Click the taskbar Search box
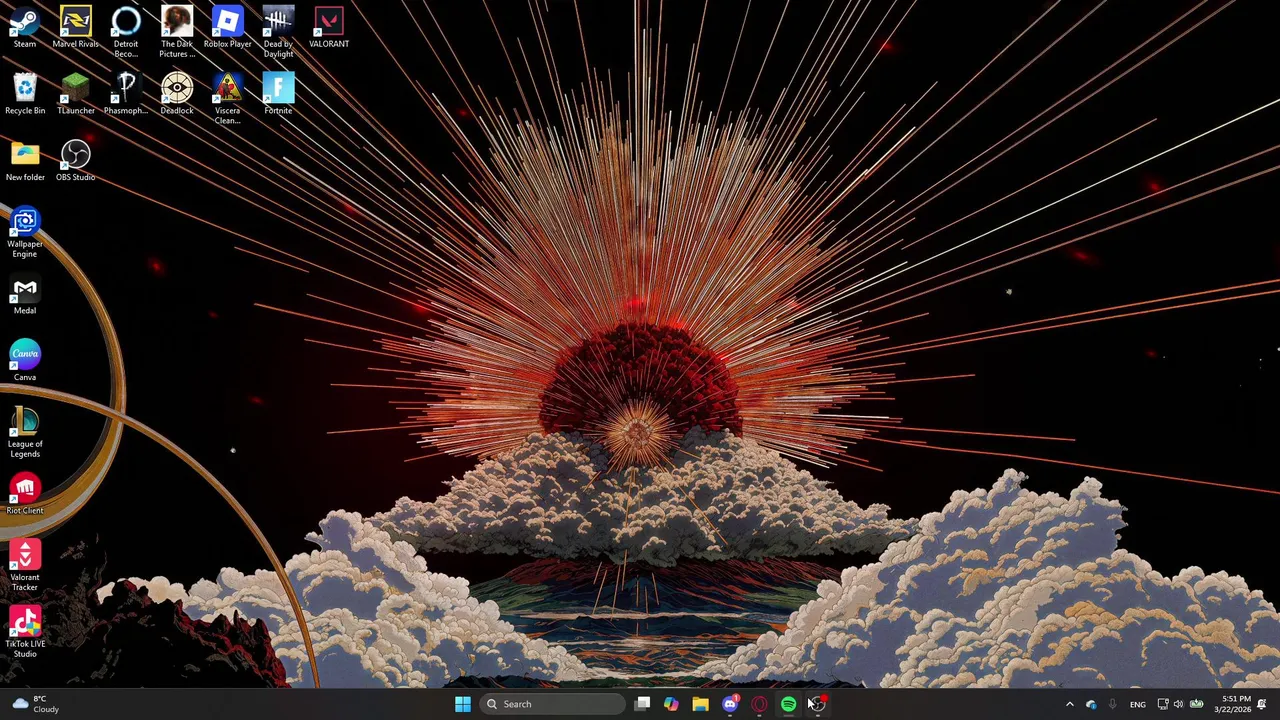 pos(551,704)
